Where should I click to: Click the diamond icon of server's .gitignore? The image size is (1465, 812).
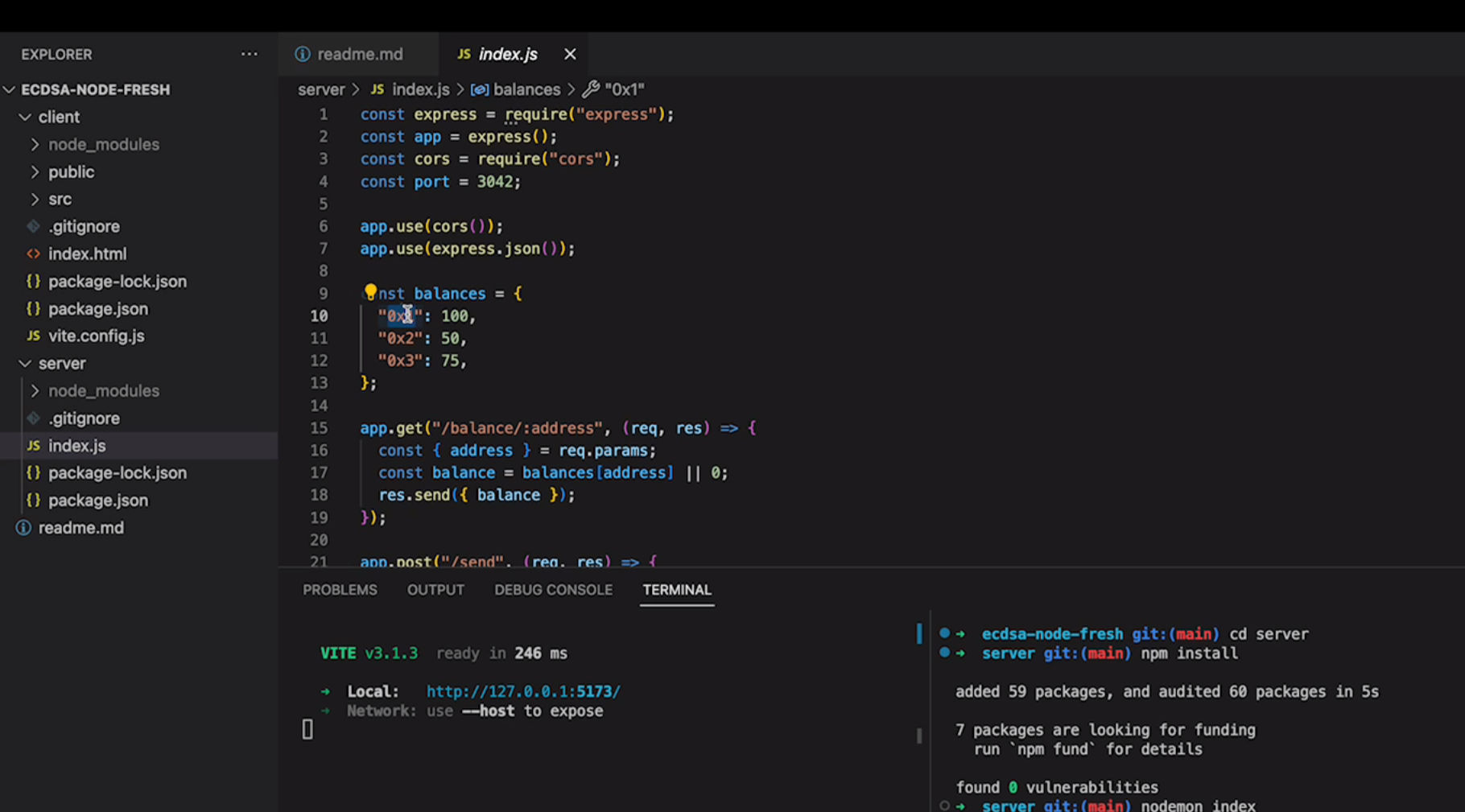pyautogui.click(x=33, y=418)
